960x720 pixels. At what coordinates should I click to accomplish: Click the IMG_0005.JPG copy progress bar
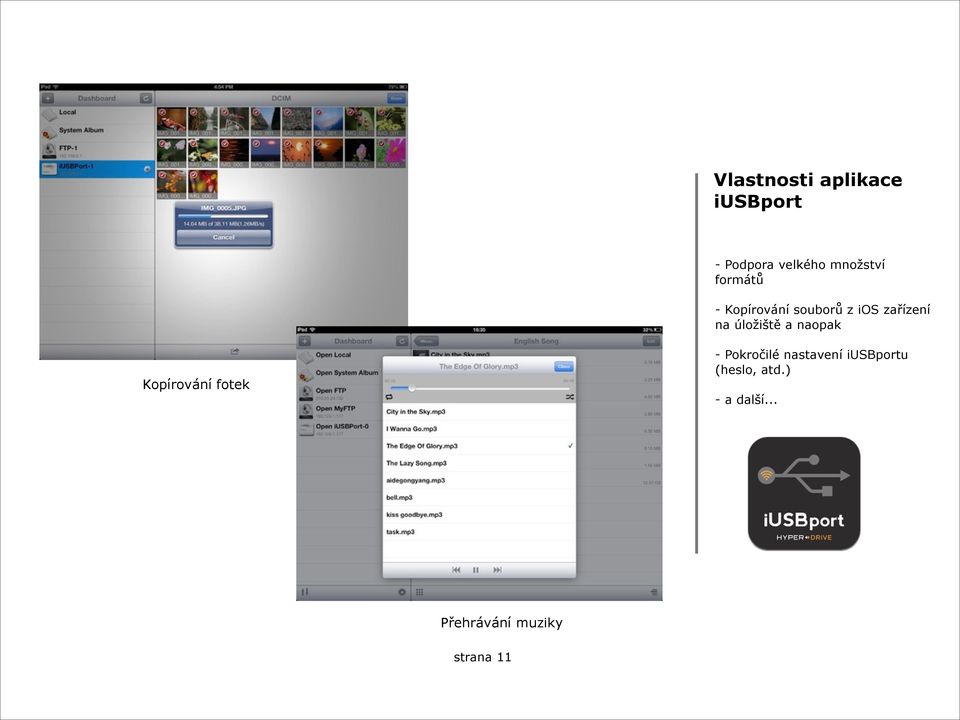click(223, 216)
